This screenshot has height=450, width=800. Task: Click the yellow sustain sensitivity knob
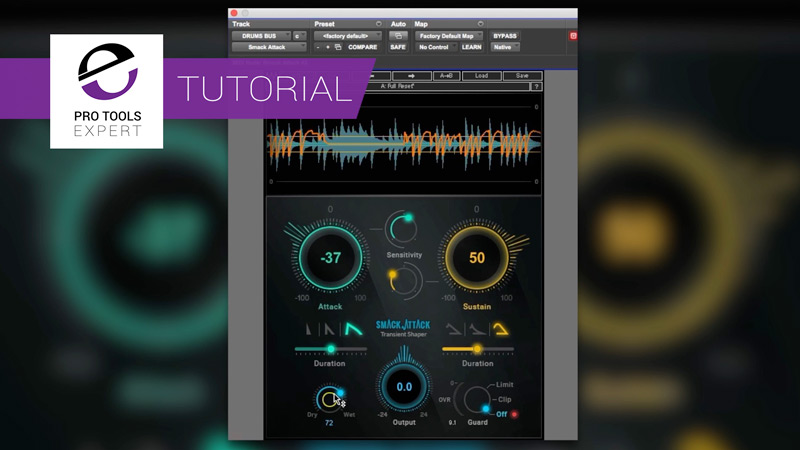(404, 281)
